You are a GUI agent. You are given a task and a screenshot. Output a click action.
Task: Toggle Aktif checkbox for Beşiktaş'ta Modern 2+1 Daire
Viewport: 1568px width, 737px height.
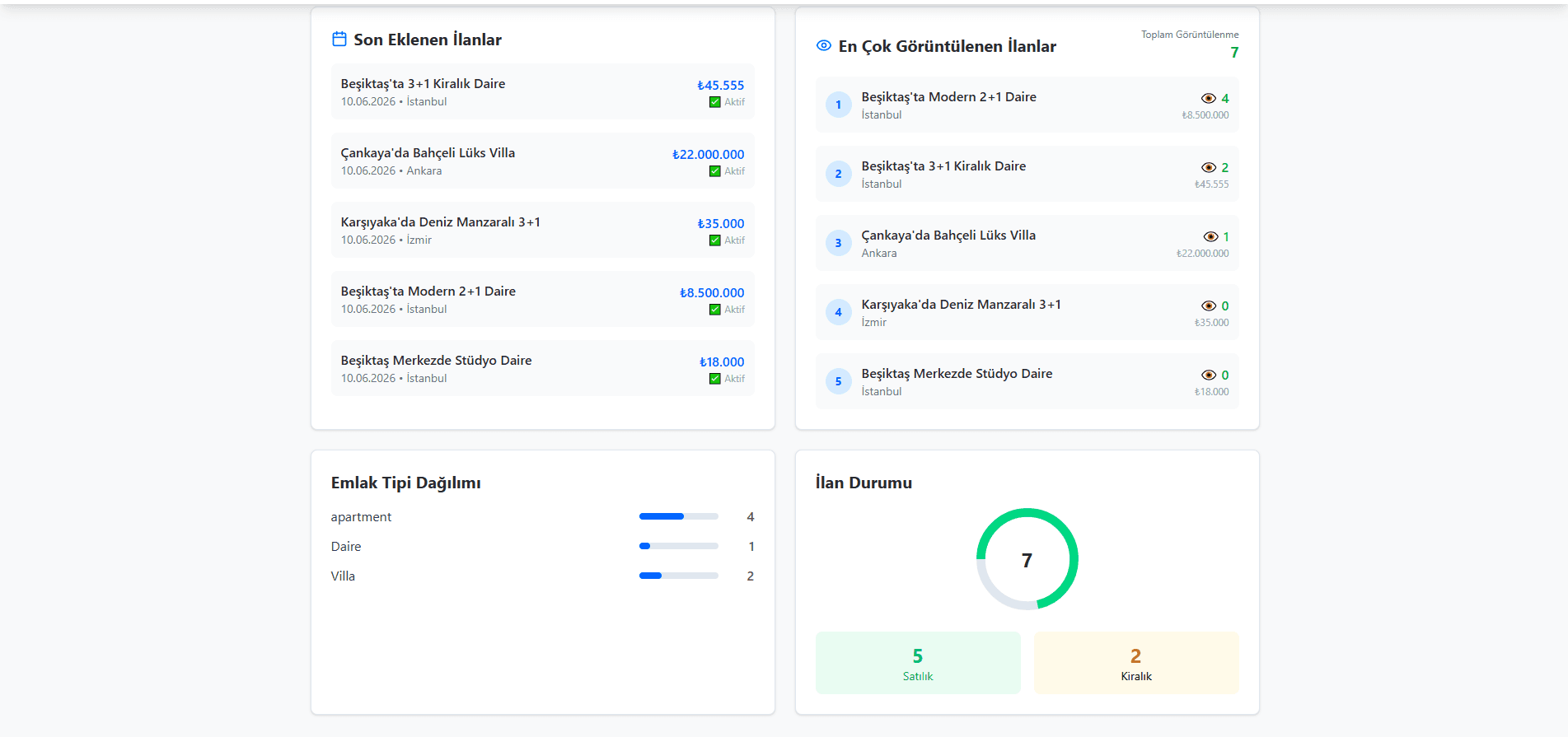[715, 310]
